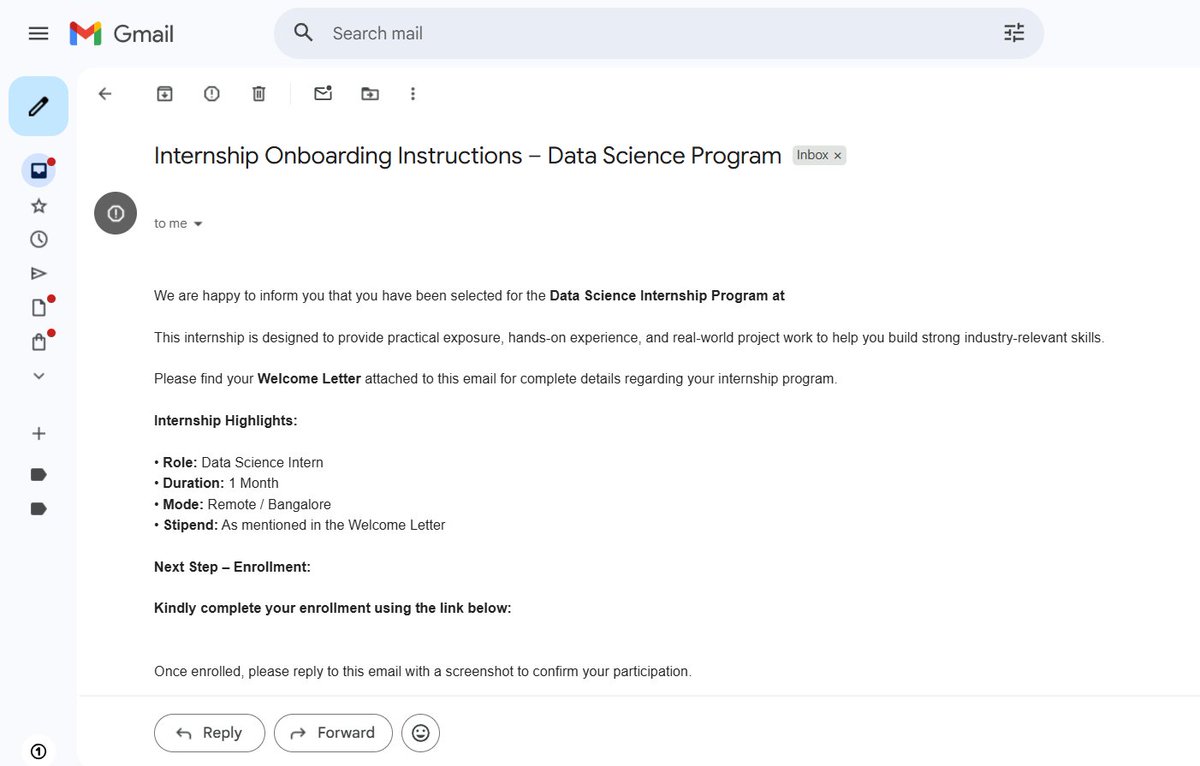Select text 'Data Science Internship Program at'
This screenshot has height=766, width=1200.
pyautogui.click(x=667, y=296)
